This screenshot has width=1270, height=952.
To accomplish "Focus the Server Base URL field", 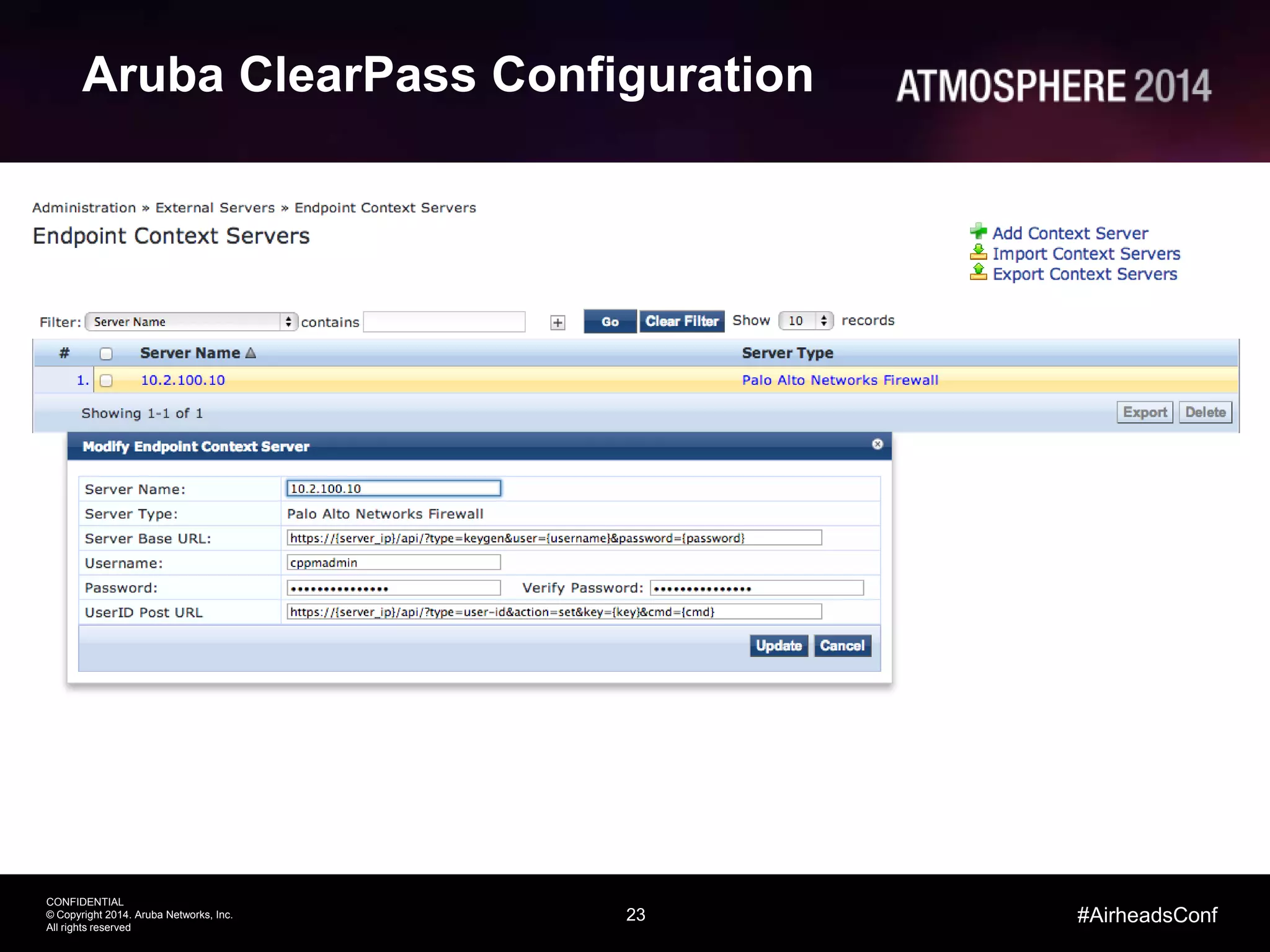I will pyautogui.click(x=554, y=538).
